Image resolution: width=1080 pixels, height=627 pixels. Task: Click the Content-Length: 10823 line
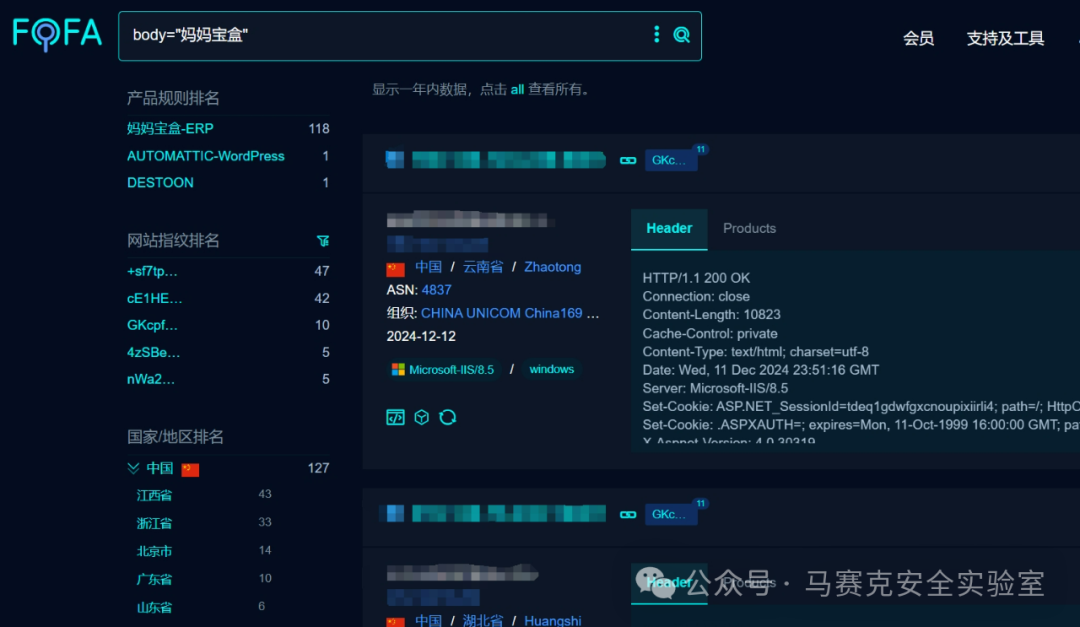712,315
